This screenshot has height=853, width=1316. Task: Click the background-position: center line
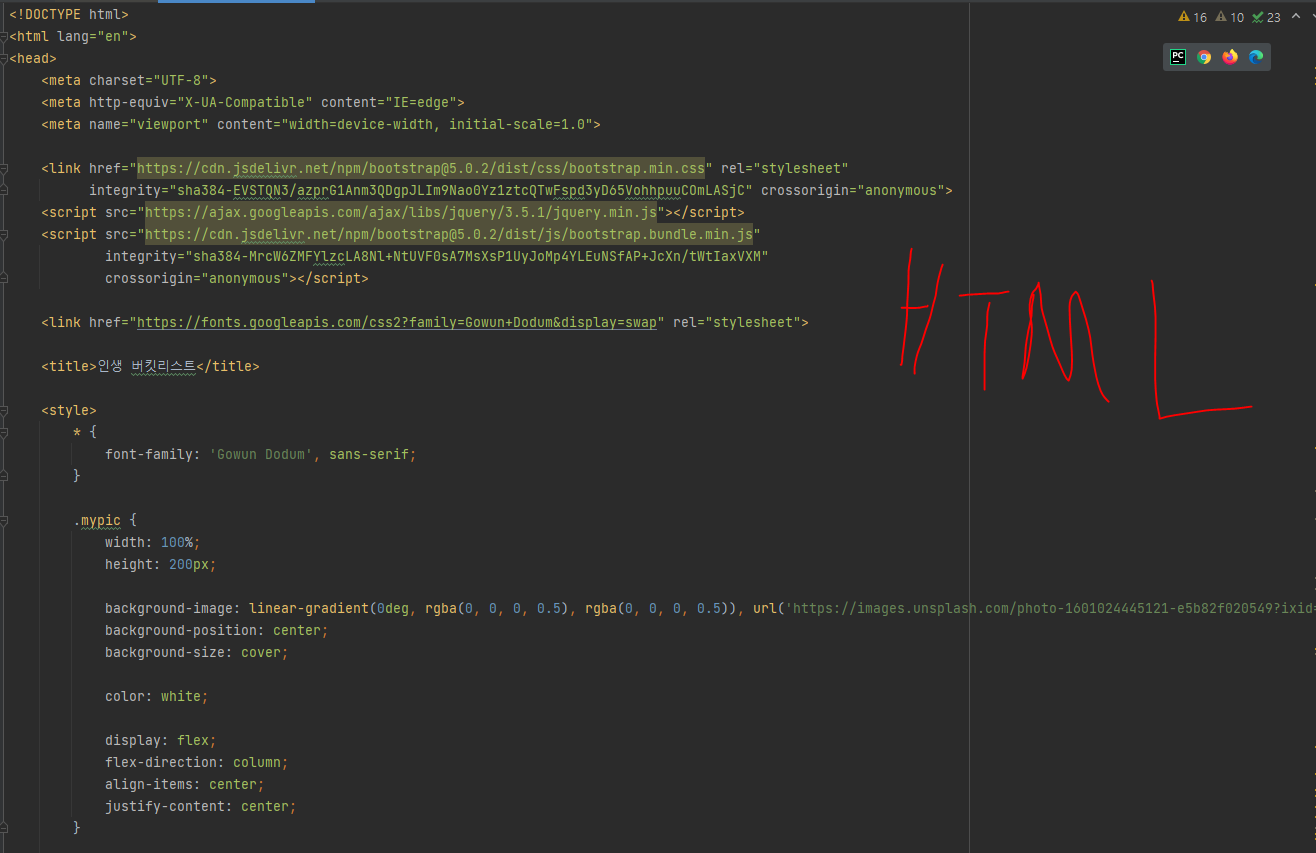point(217,630)
